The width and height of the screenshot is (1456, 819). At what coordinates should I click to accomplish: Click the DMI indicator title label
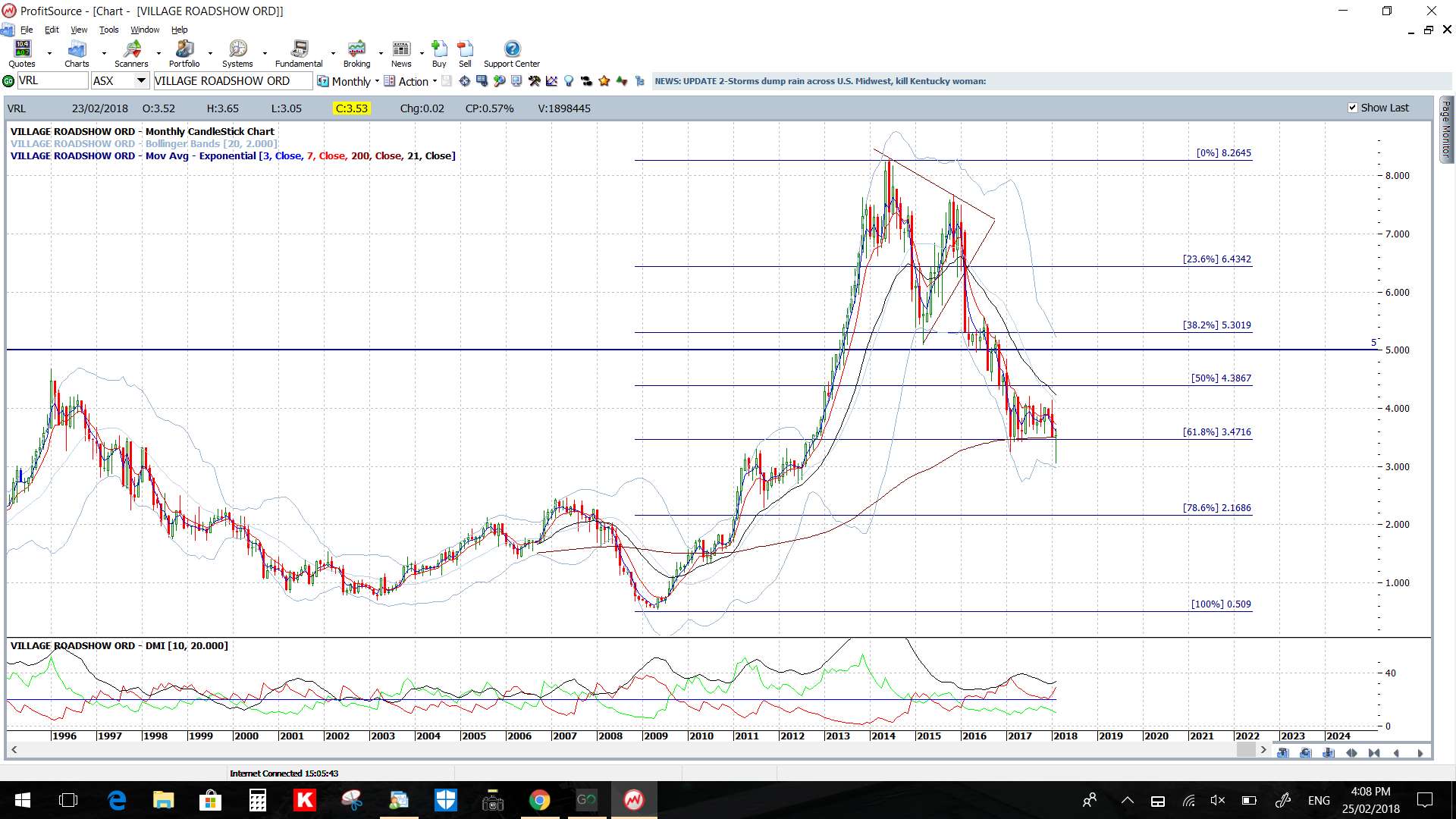pos(119,645)
